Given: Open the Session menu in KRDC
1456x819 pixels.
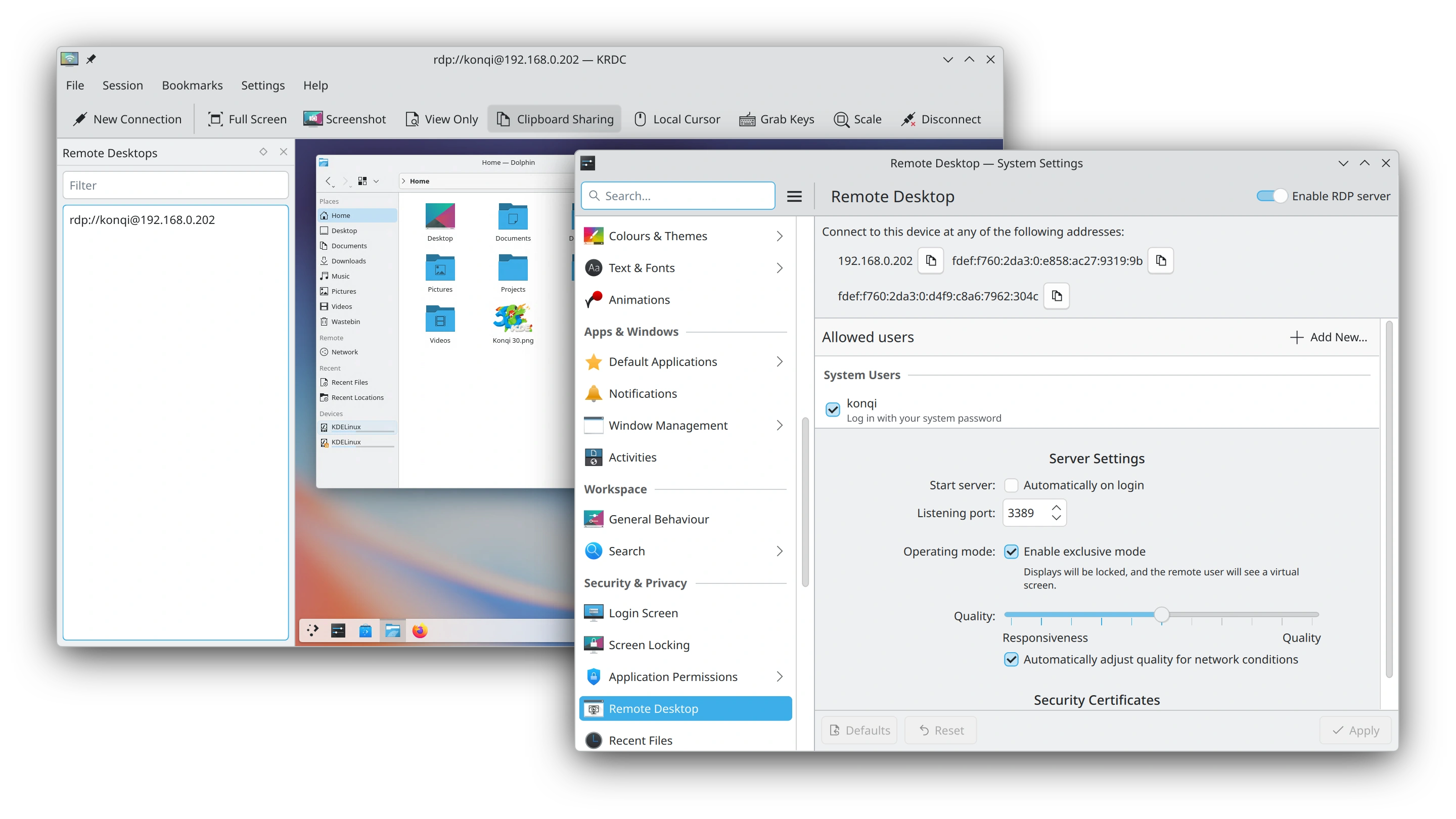Looking at the screenshot, I should 123,85.
